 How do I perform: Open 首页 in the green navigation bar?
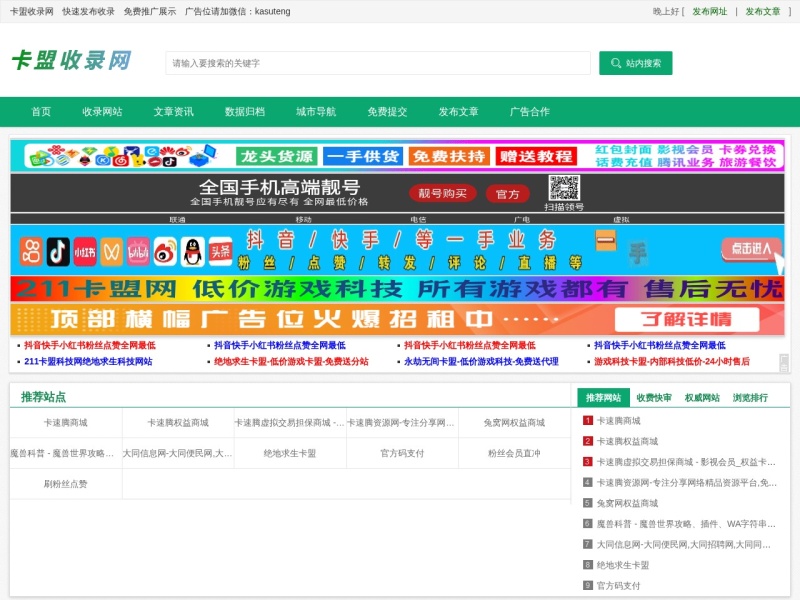(x=41, y=112)
